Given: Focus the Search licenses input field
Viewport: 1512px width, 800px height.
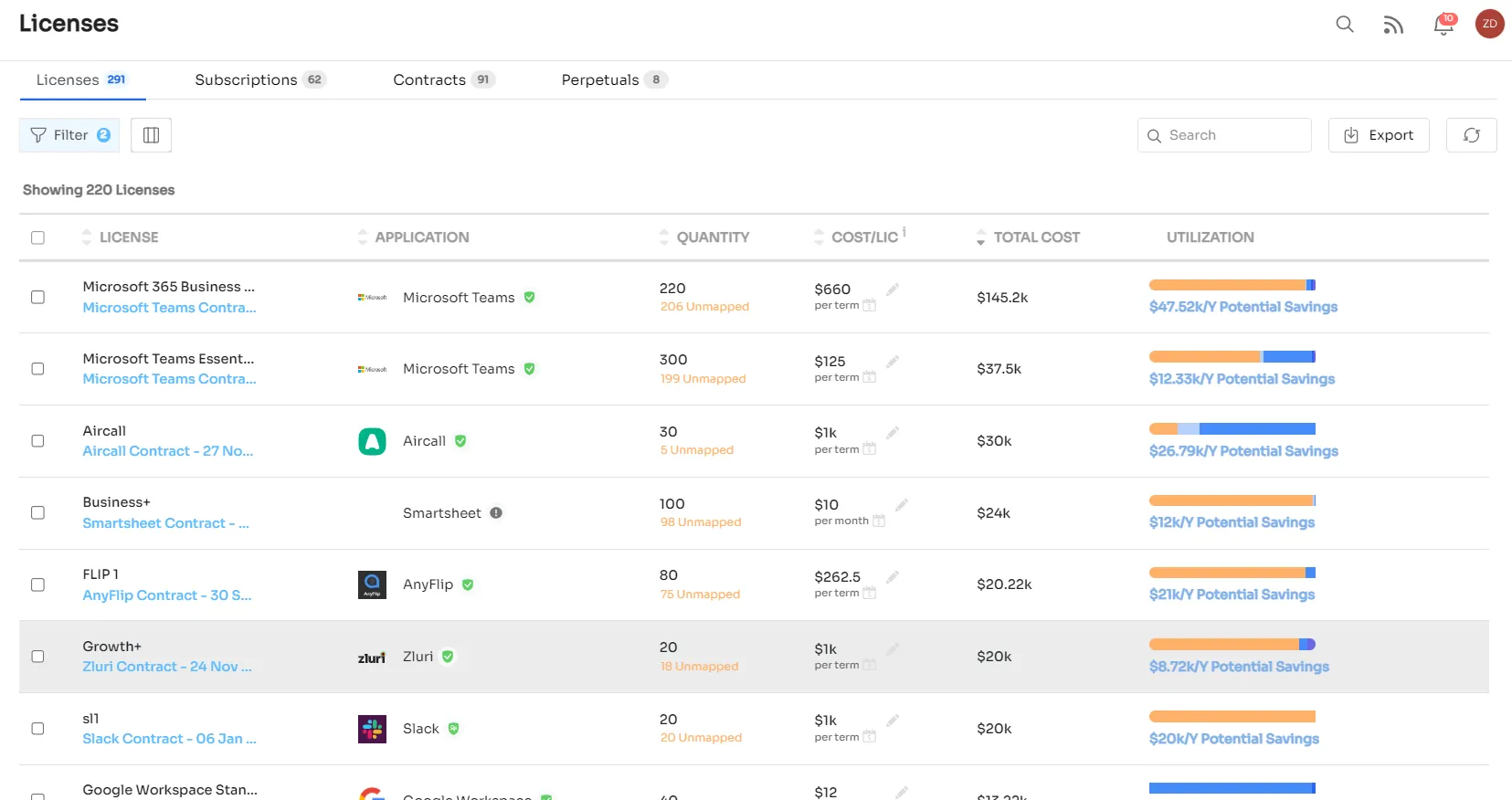Looking at the screenshot, I should (x=1224, y=135).
